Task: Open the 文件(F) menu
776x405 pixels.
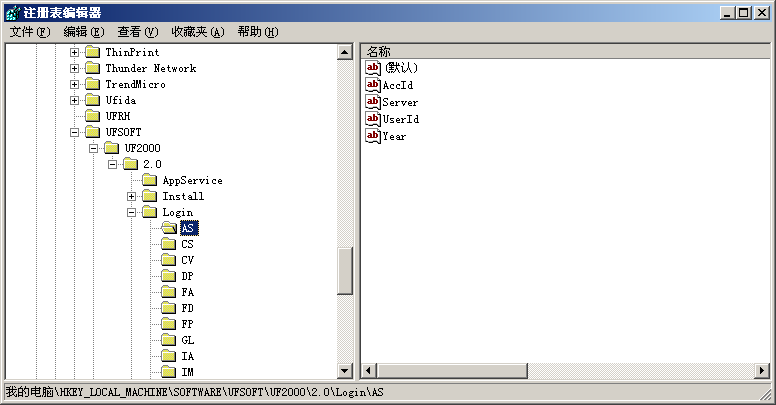Action: click(30, 32)
